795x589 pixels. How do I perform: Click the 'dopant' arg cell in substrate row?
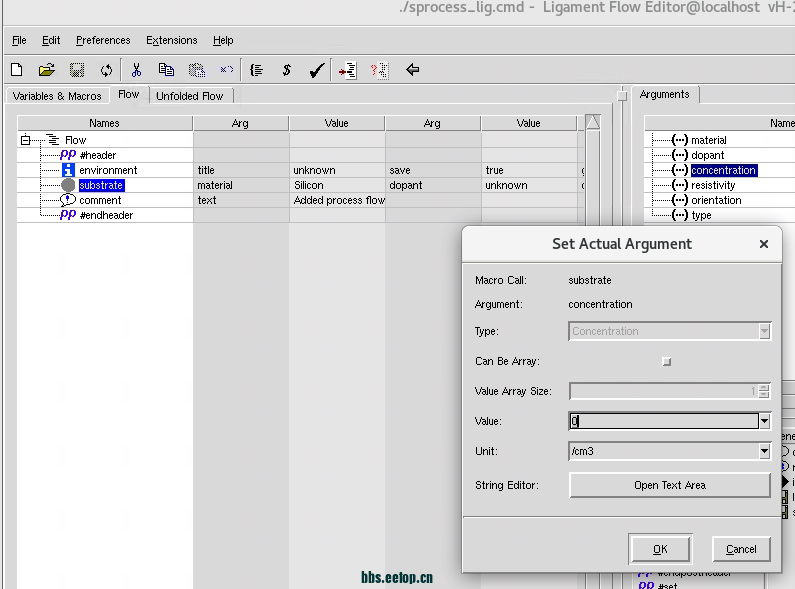coord(433,185)
